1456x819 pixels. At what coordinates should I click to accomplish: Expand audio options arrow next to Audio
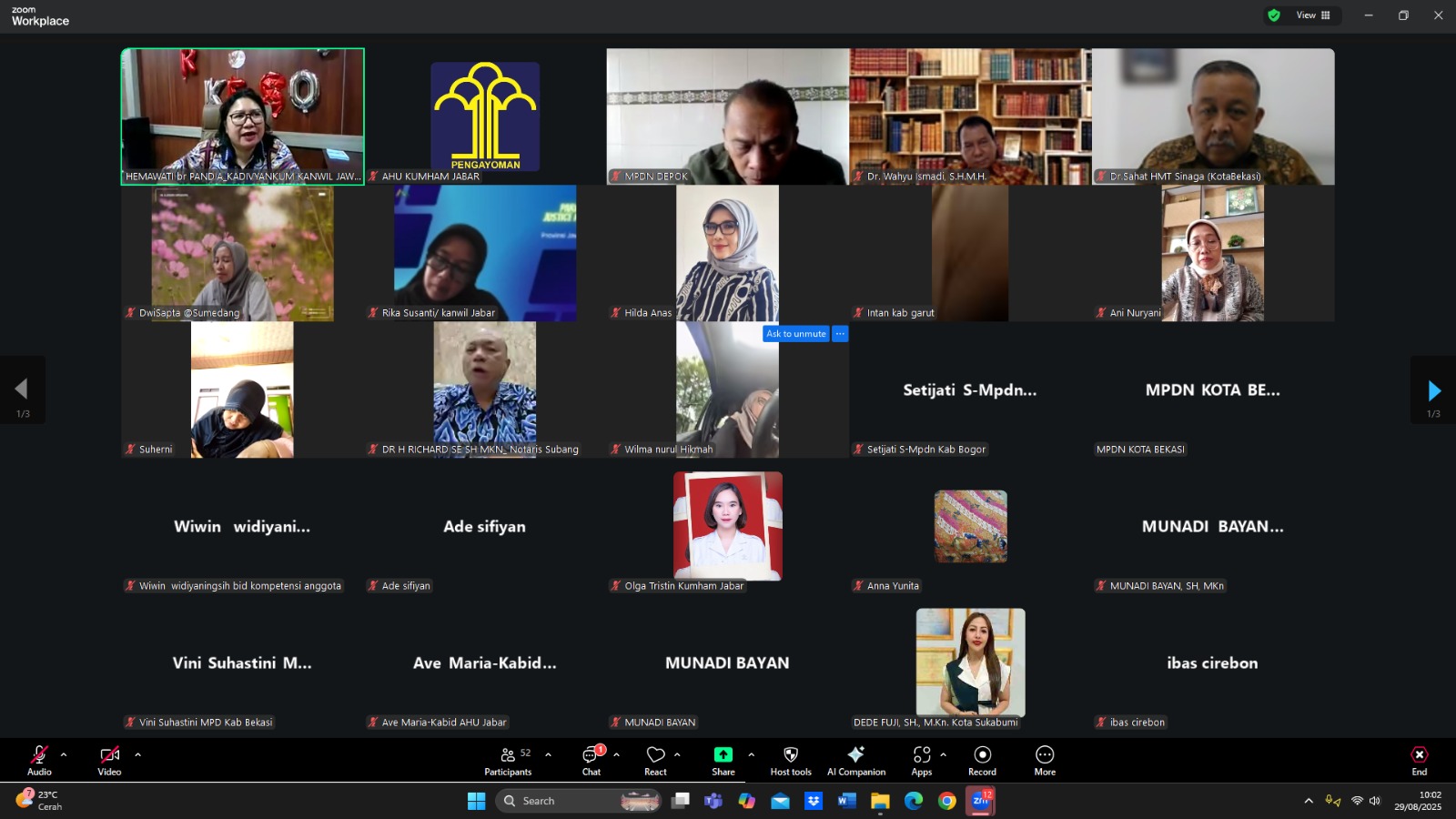(64, 754)
